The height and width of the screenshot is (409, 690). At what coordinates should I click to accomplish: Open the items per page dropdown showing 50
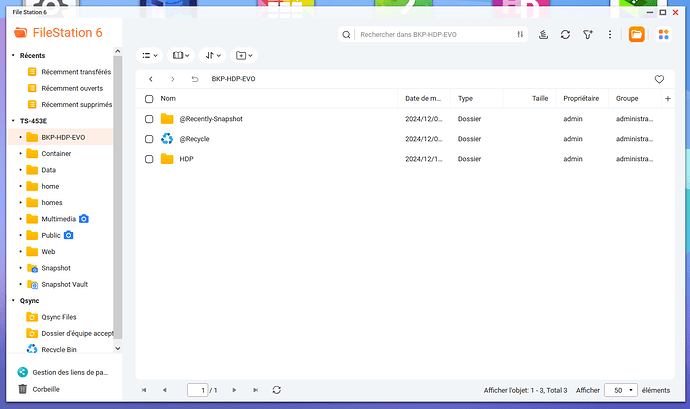click(620, 390)
